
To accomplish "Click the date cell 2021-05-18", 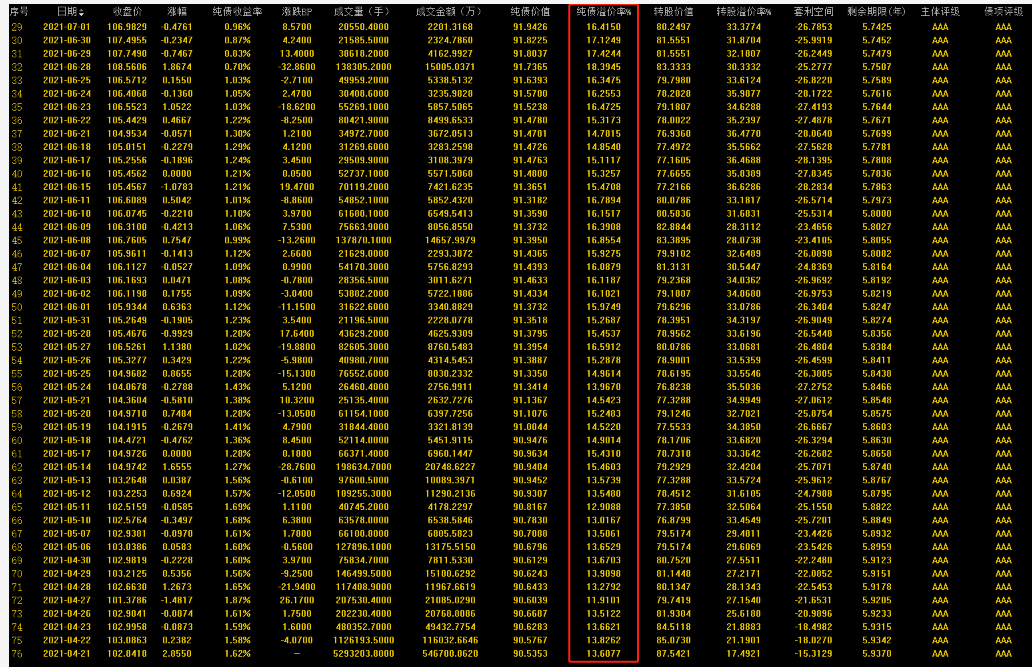I will (x=67, y=440).
